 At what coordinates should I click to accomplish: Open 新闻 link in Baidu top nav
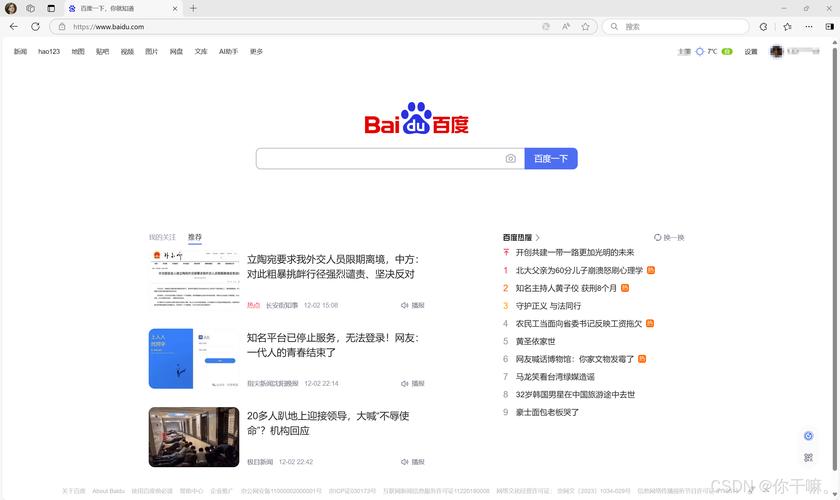tap(20, 51)
